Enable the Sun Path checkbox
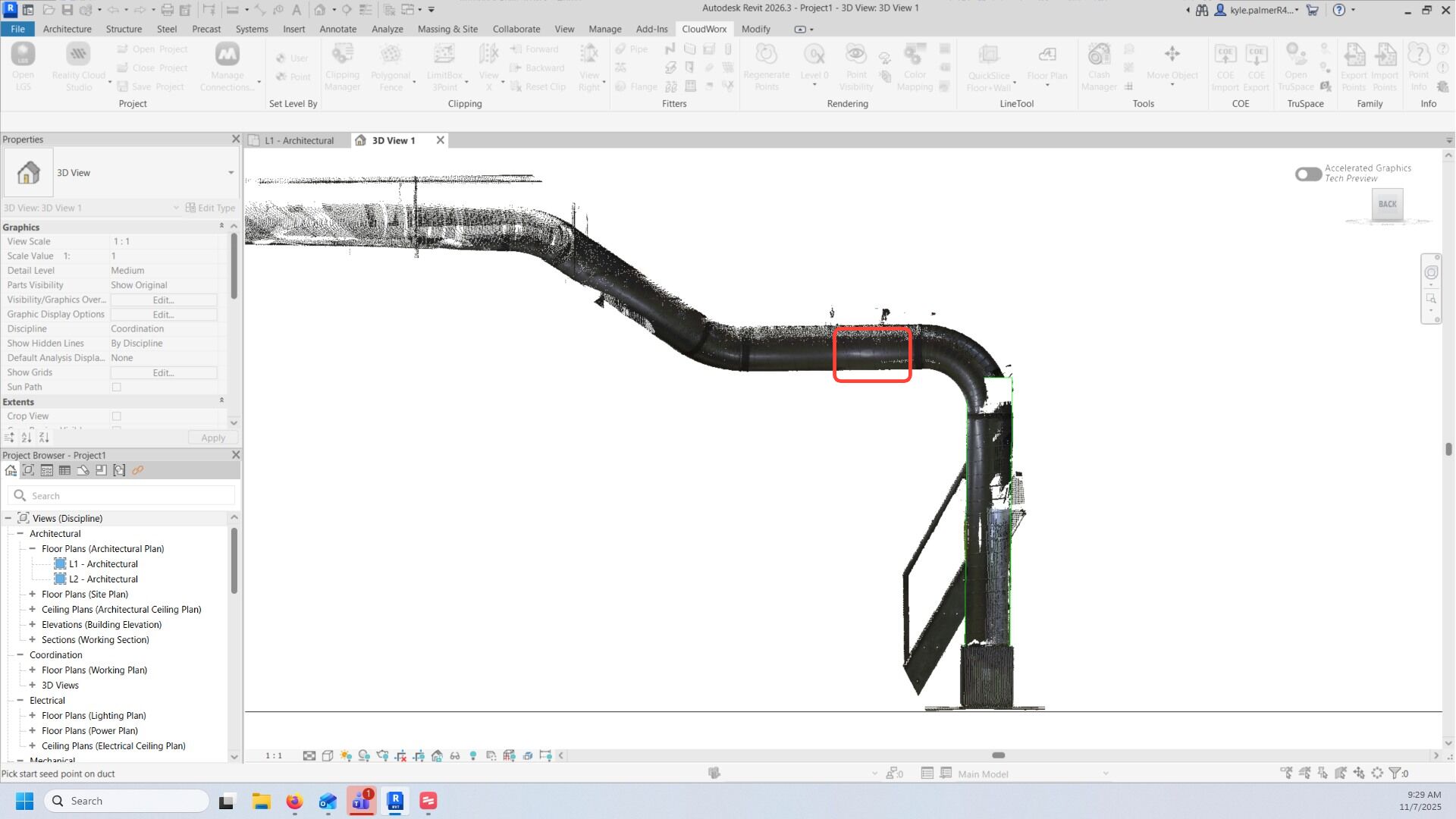The image size is (1456, 819). click(117, 388)
